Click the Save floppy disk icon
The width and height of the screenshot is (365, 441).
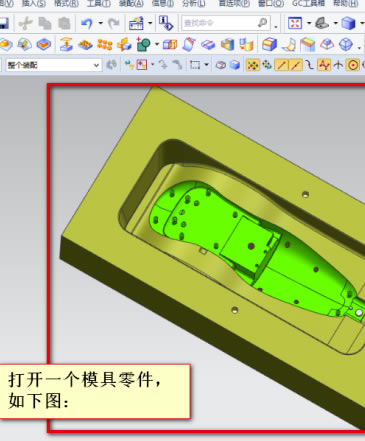click(3, 23)
